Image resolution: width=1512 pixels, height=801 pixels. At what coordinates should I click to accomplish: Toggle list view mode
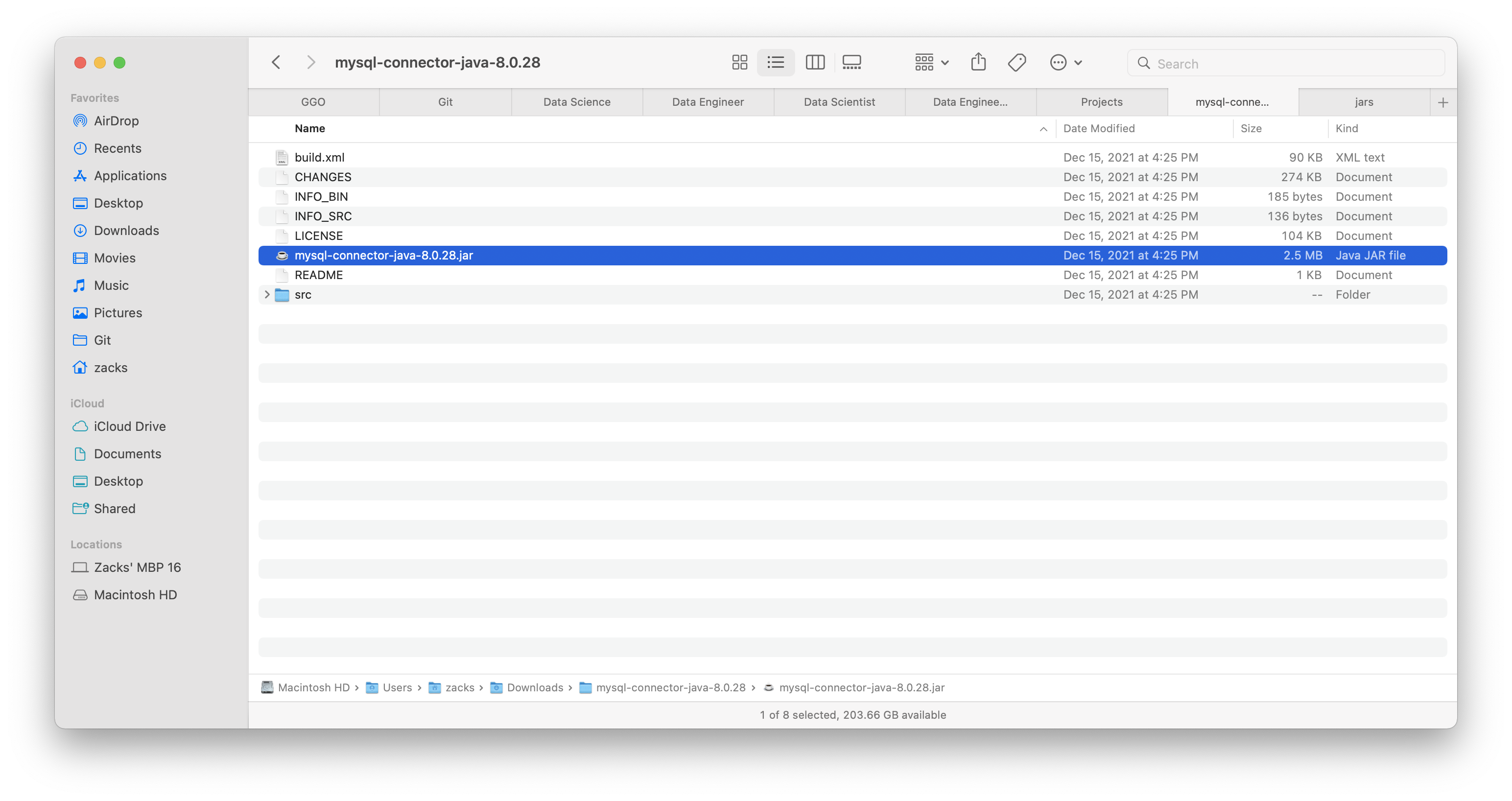(776, 62)
